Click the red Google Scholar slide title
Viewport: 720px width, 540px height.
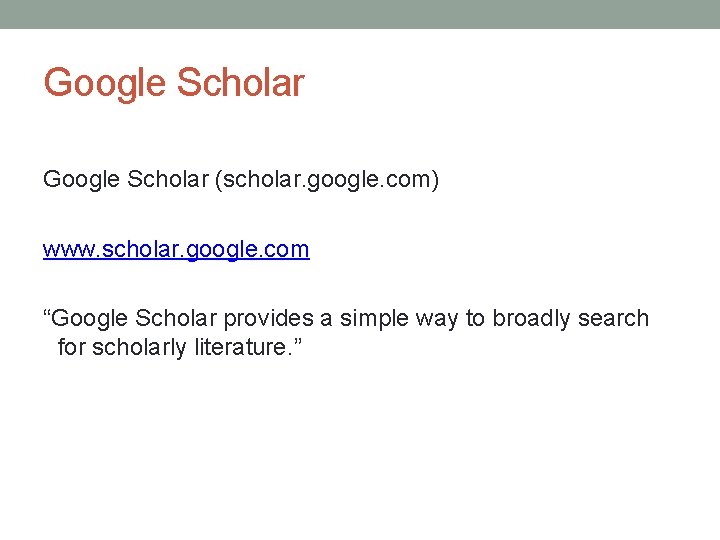pos(174,82)
